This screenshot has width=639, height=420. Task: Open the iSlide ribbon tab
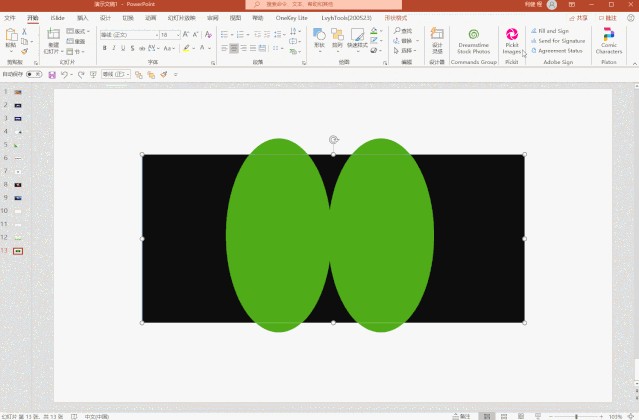pyautogui.click(x=57, y=18)
